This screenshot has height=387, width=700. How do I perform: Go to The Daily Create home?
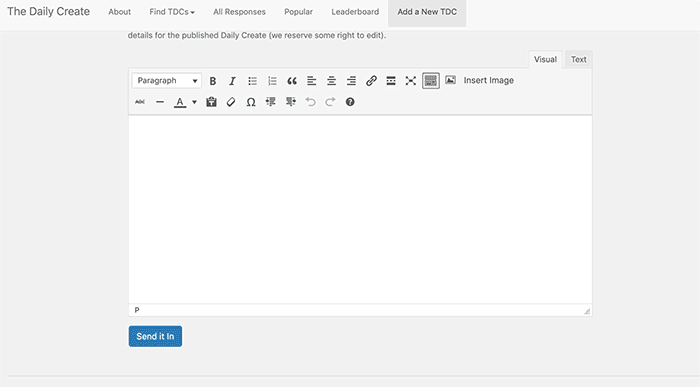coord(48,12)
